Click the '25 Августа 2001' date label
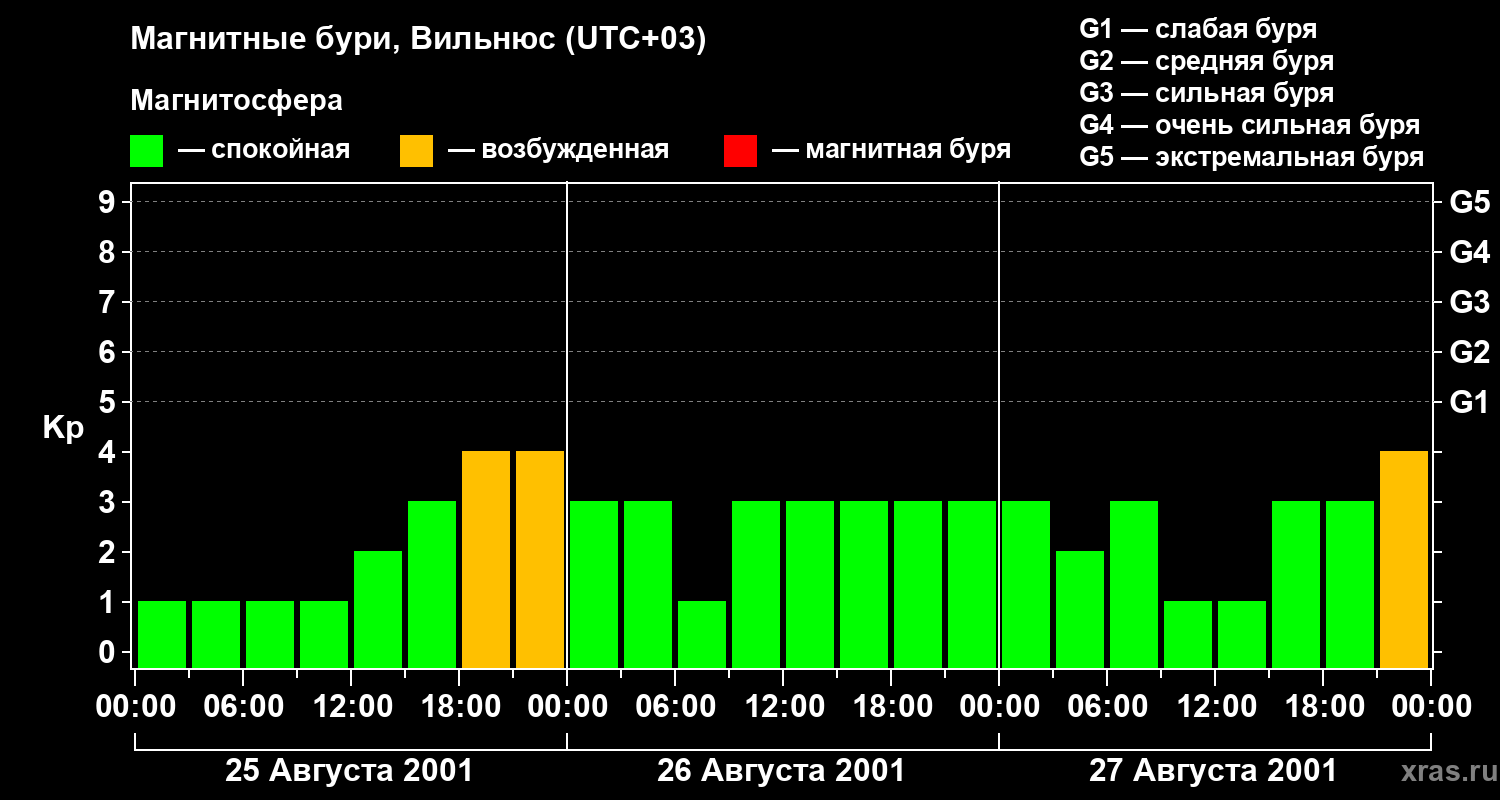Image resolution: width=1500 pixels, height=800 pixels. point(349,771)
